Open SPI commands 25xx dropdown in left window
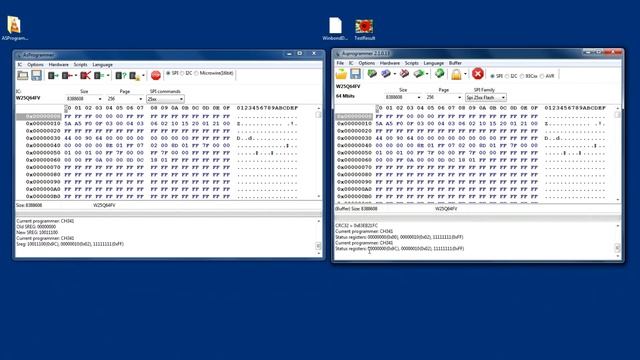Screen dimensions: 640x360 click(165, 99)
